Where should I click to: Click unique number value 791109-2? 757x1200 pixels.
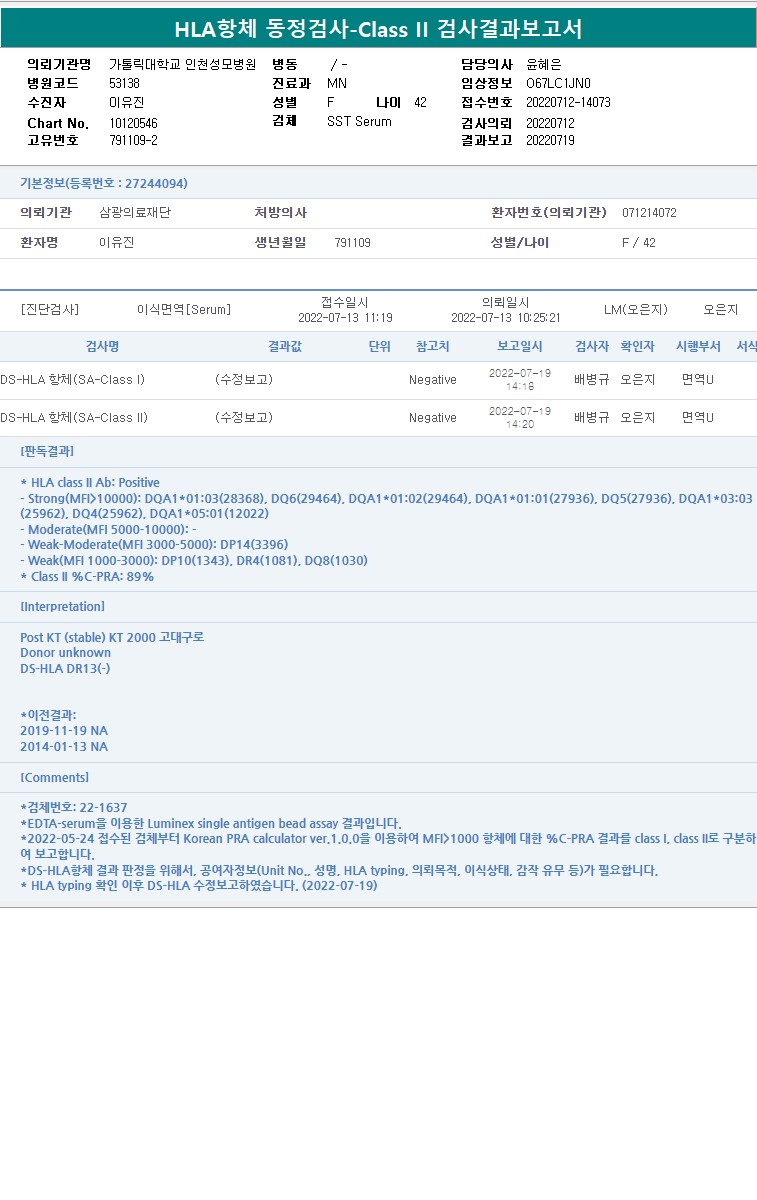pyautogui.click(x=133, y=140)
